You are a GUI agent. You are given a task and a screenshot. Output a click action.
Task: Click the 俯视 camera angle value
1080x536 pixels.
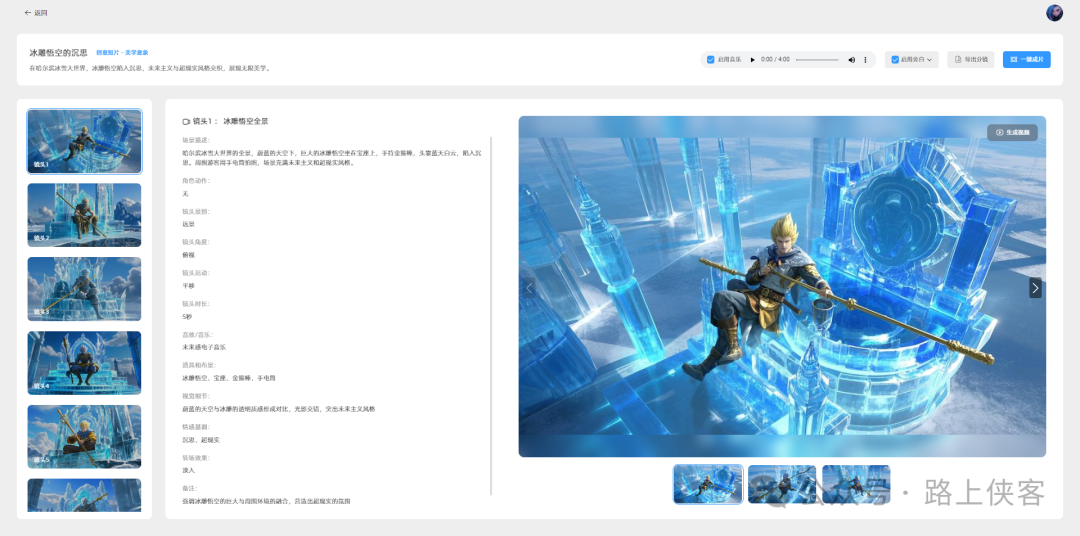188,255
